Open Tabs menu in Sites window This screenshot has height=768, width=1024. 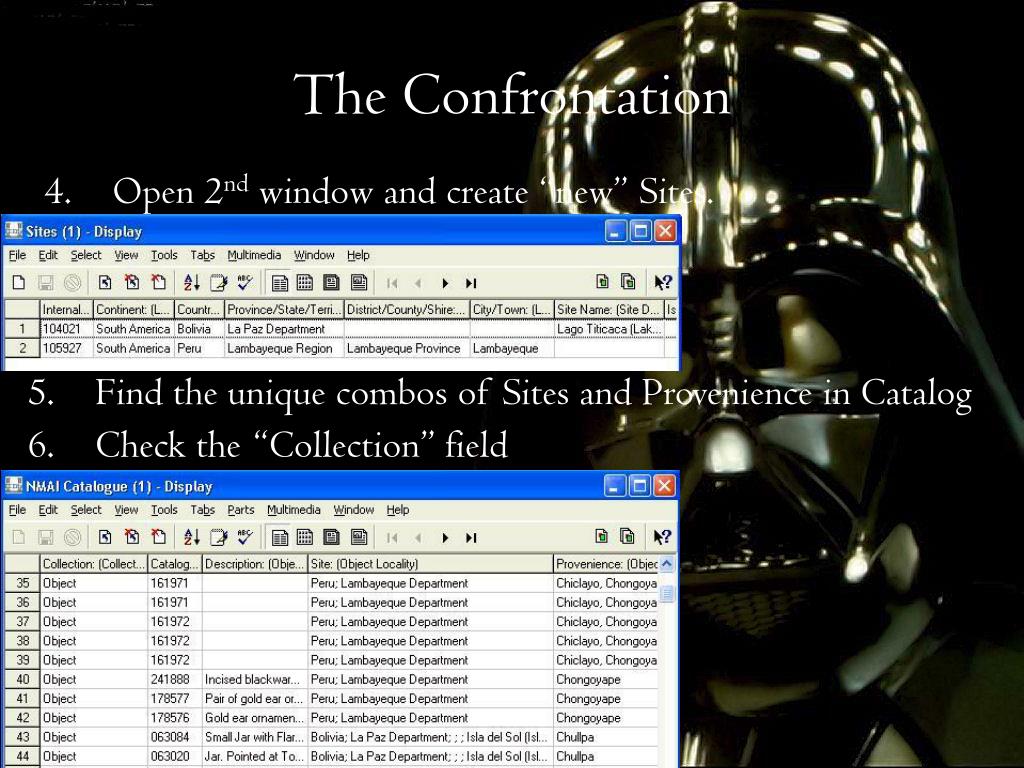coord(202,255)
